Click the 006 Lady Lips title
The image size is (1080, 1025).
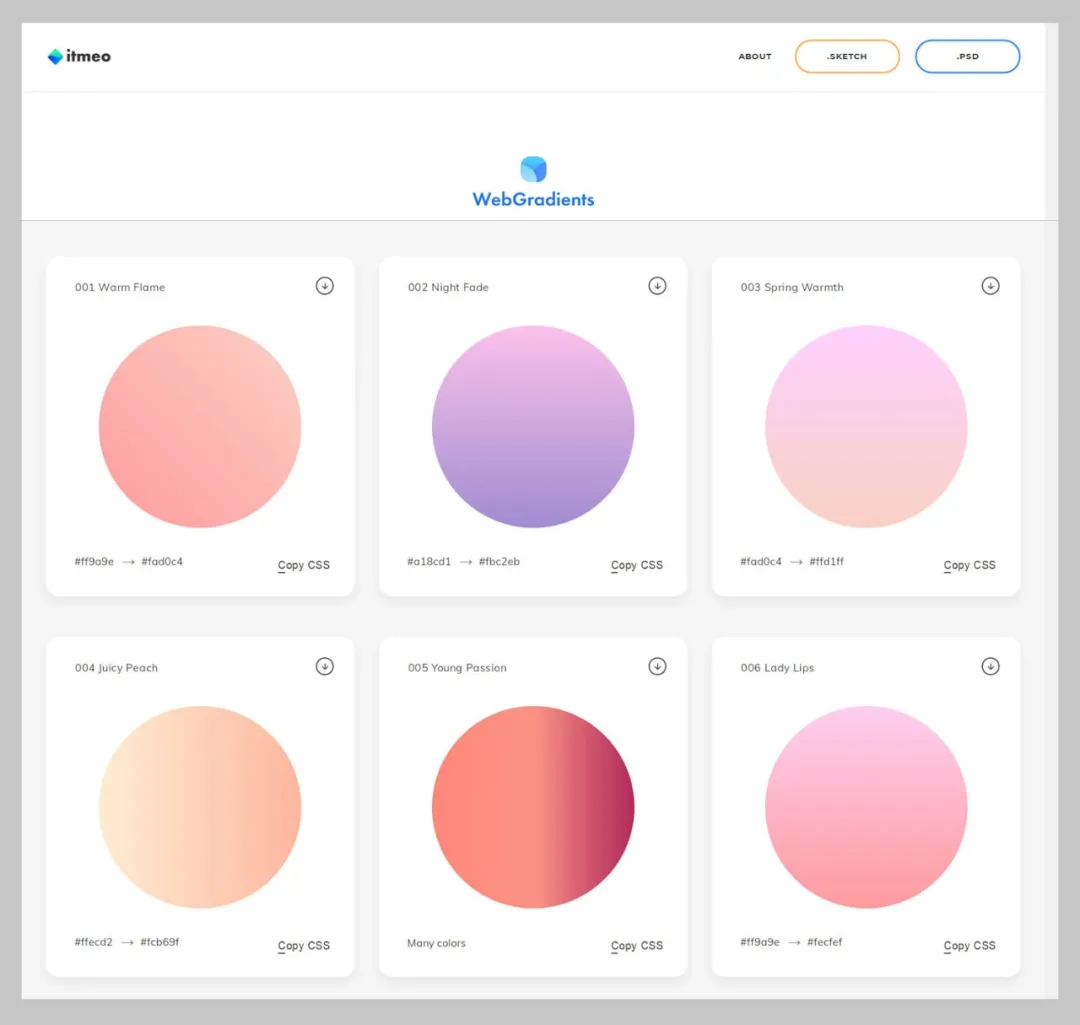pos(777,667)
